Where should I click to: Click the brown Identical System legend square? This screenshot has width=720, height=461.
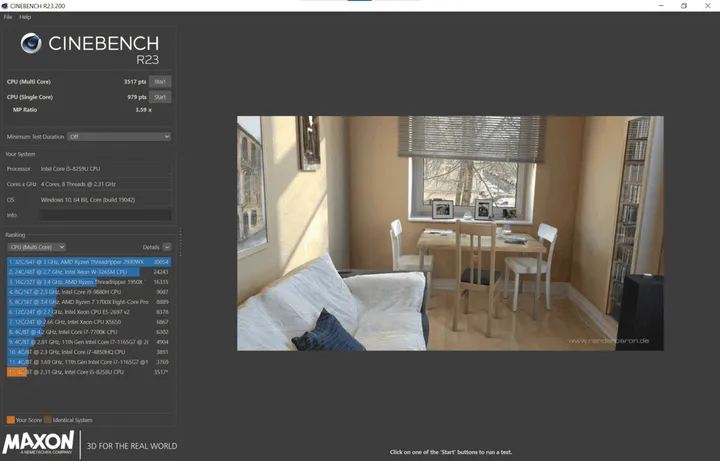pyautogui.click(x=47, y=420)
